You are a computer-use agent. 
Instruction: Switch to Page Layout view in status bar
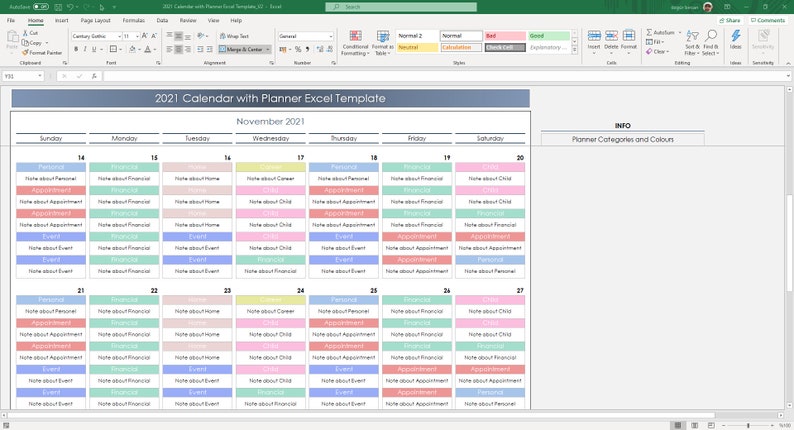pos(695,425)
